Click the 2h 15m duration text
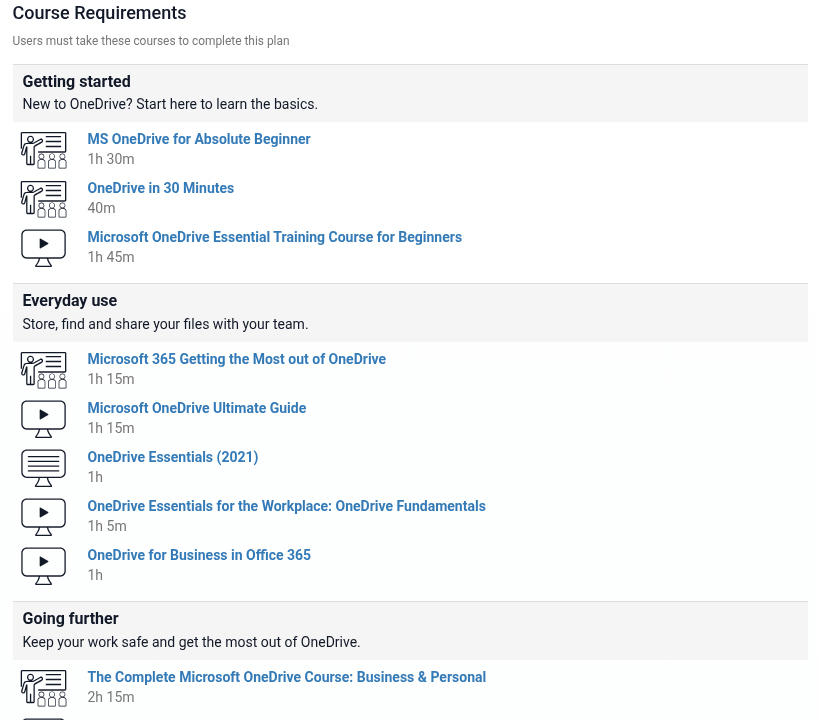The width and height of the screenshot is (820, 720). [111, 697]
